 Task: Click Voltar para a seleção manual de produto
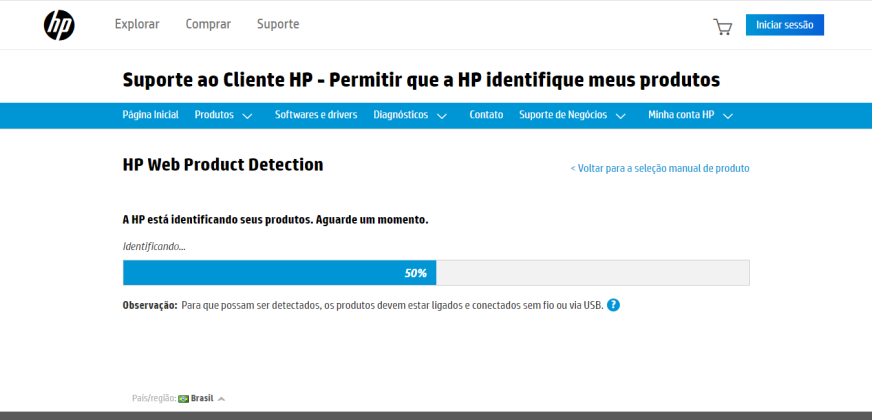tap(660, 168)
